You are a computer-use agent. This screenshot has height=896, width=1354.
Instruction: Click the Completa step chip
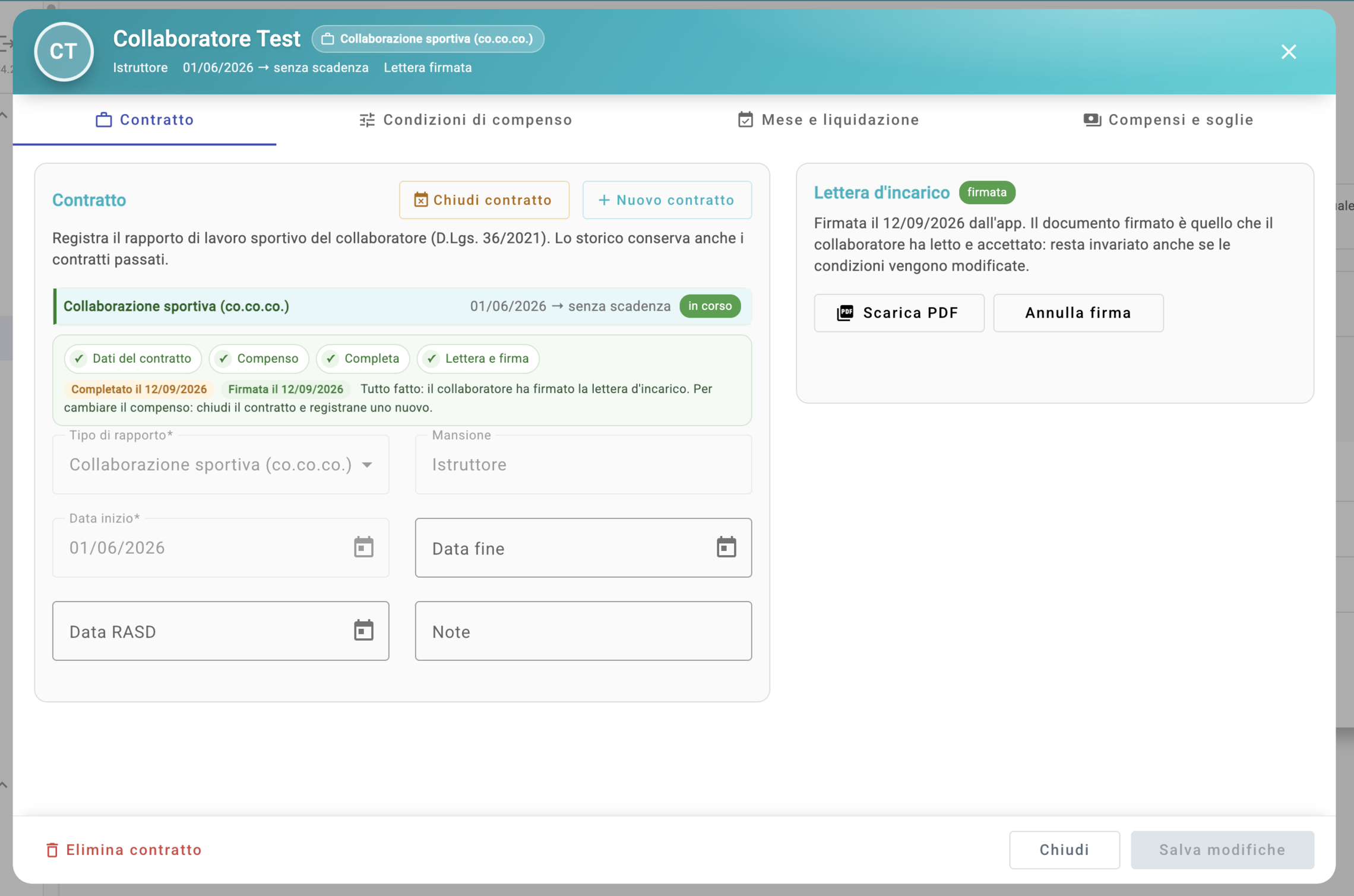363,358
